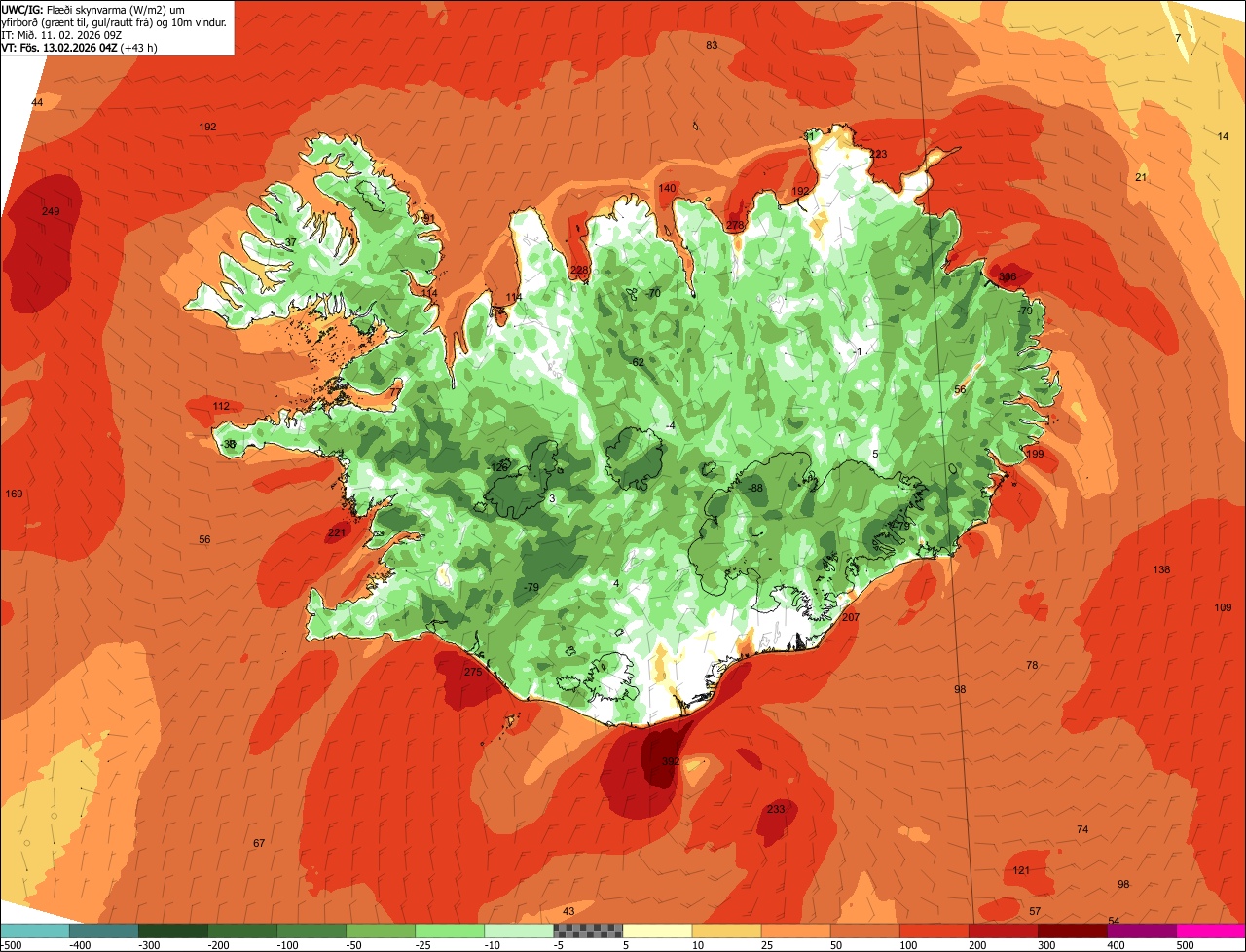Click the map value '306'
Screen dimensions: 1246x952
[1008, 276]
